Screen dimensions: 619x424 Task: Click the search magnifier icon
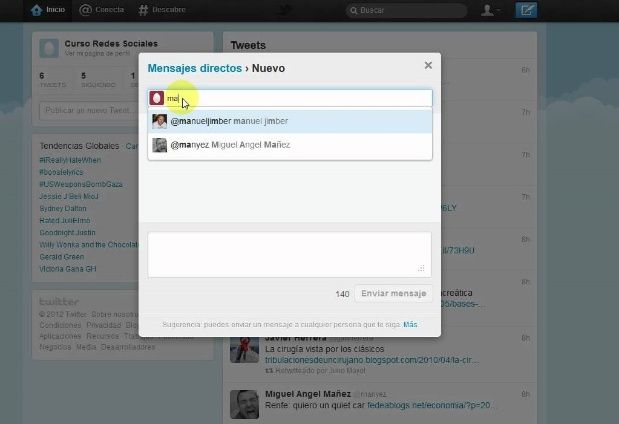[353, 10]
